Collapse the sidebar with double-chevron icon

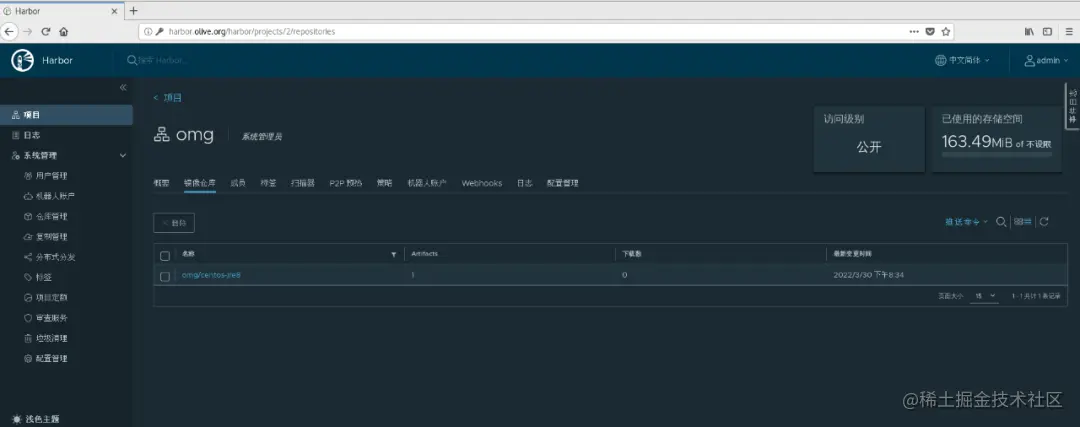[x=123, y=87]
